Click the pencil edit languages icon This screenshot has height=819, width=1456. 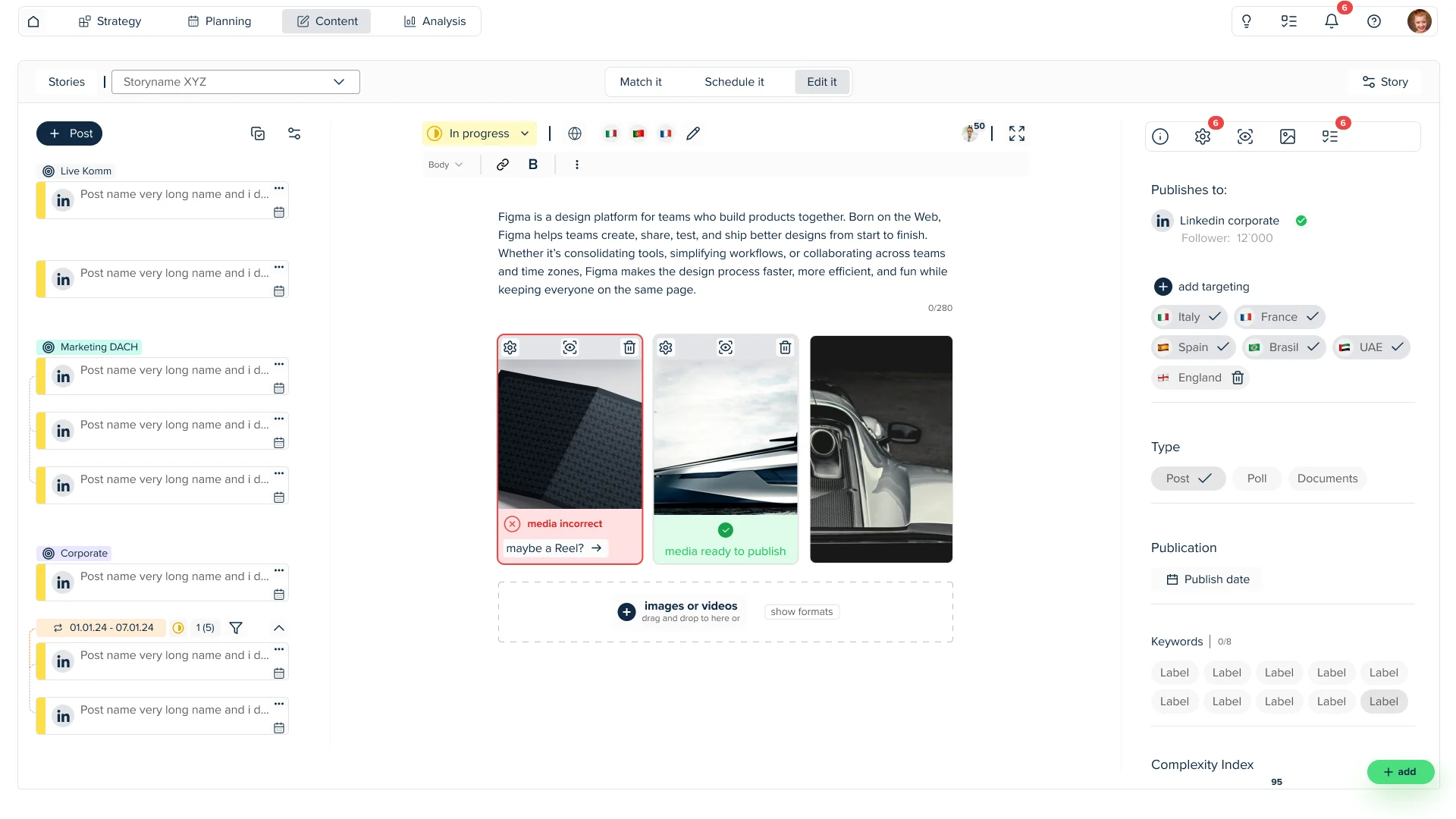693,133
